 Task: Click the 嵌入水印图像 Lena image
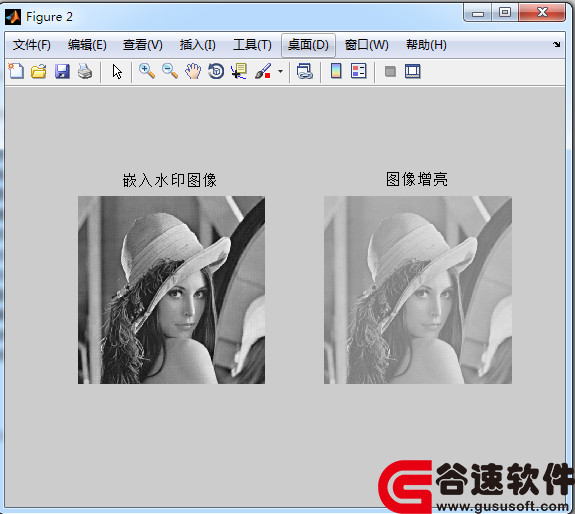click(171, 290)
